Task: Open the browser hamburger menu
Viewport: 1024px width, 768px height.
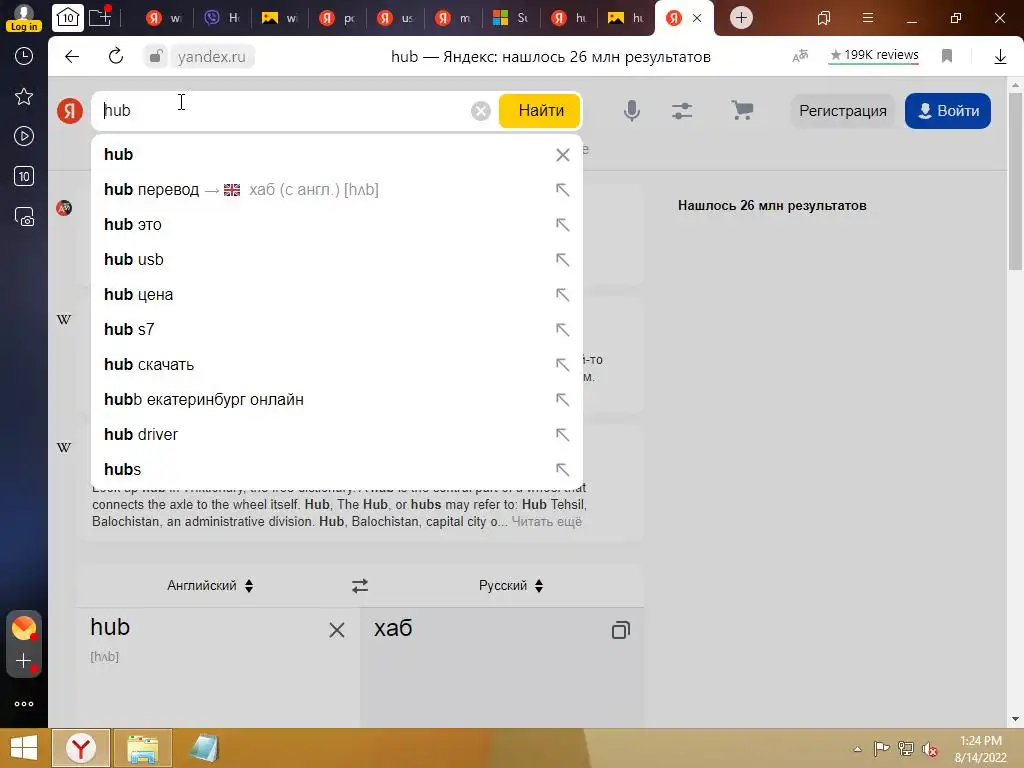Action: (x=867, y=18)
